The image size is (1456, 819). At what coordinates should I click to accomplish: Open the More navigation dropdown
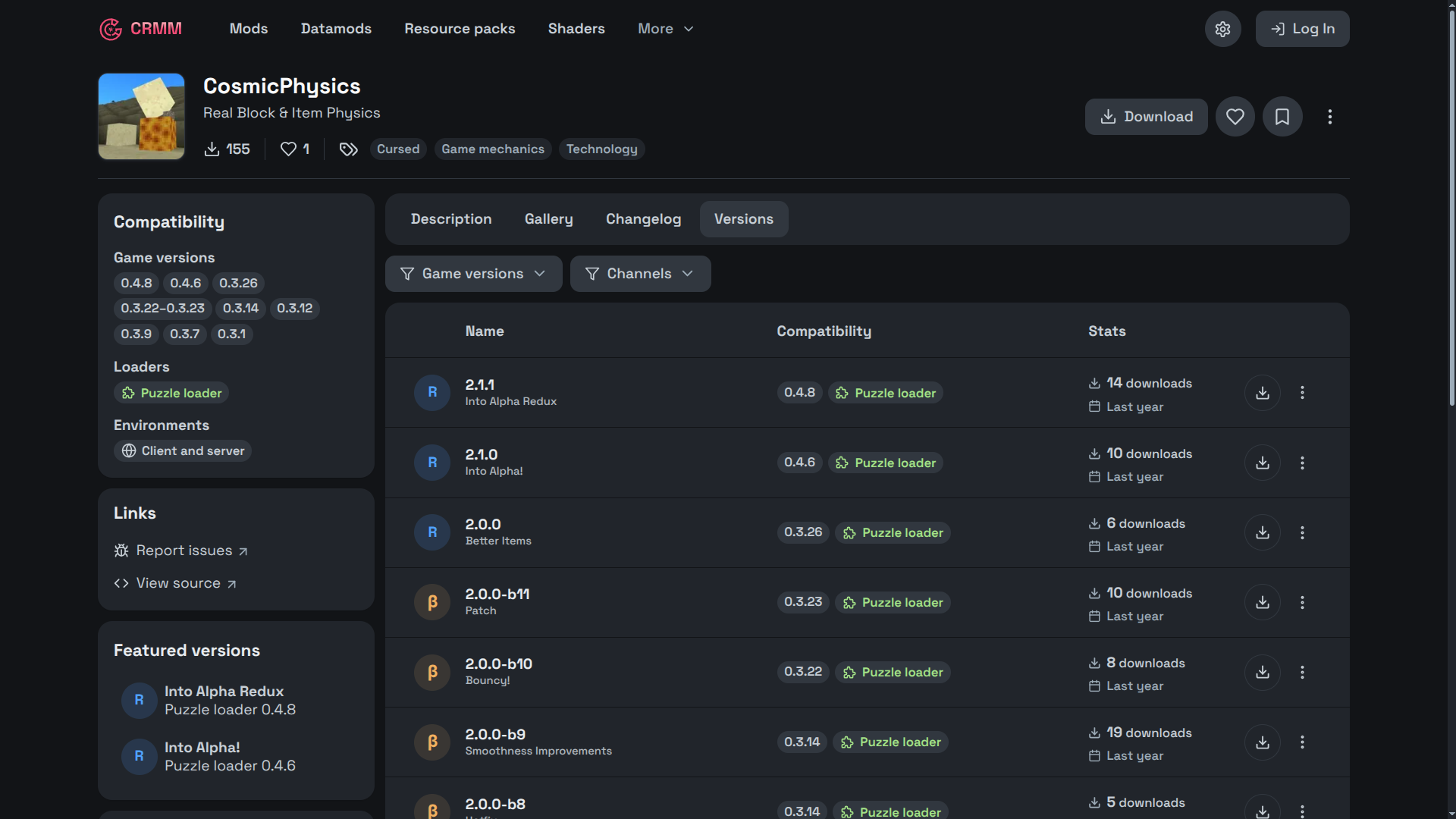666,29
